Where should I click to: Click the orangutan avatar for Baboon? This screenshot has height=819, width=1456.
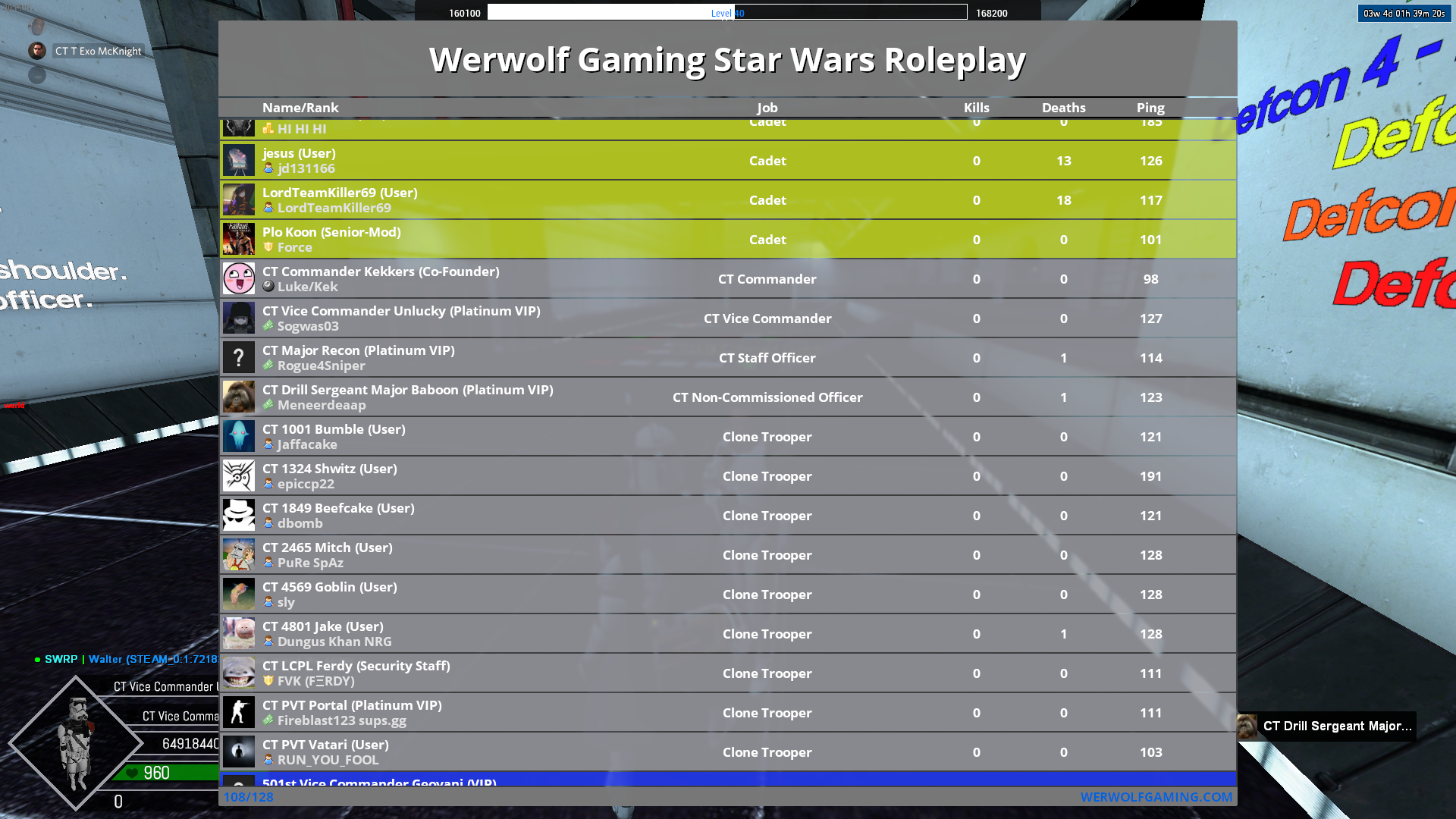(238, 397)
